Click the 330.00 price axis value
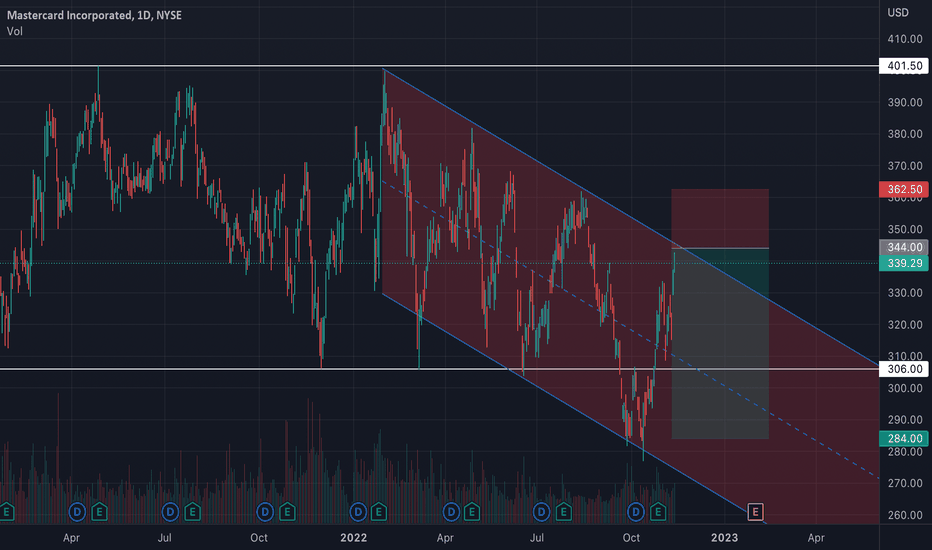 click(x=905, y=293)
